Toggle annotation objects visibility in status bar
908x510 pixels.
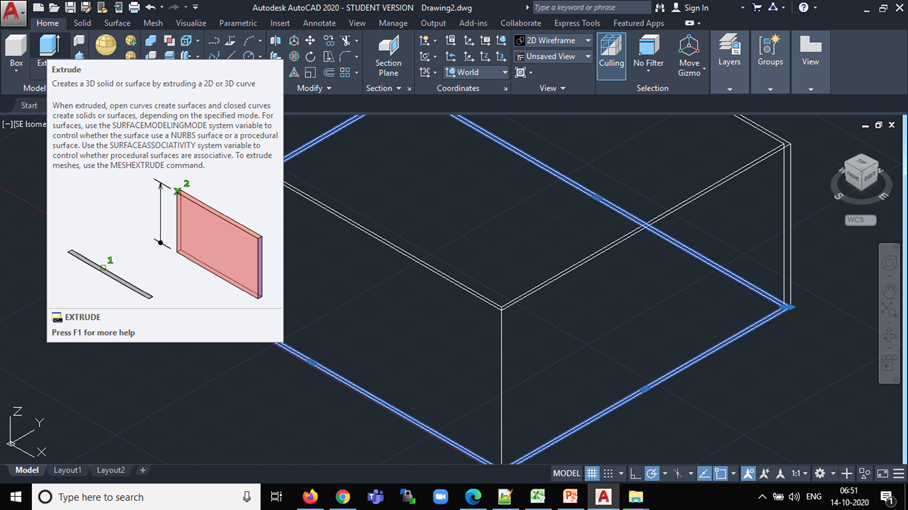748,473
